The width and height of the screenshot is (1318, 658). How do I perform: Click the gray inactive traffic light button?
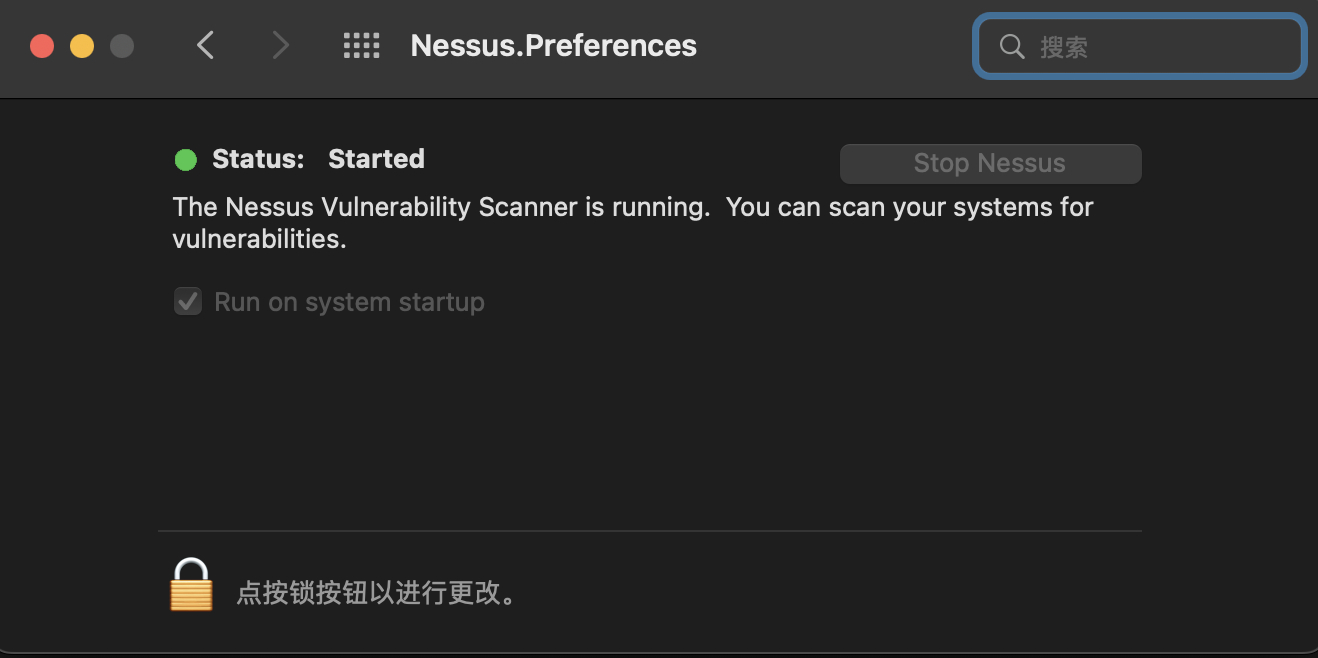click(x=122, y=45)
